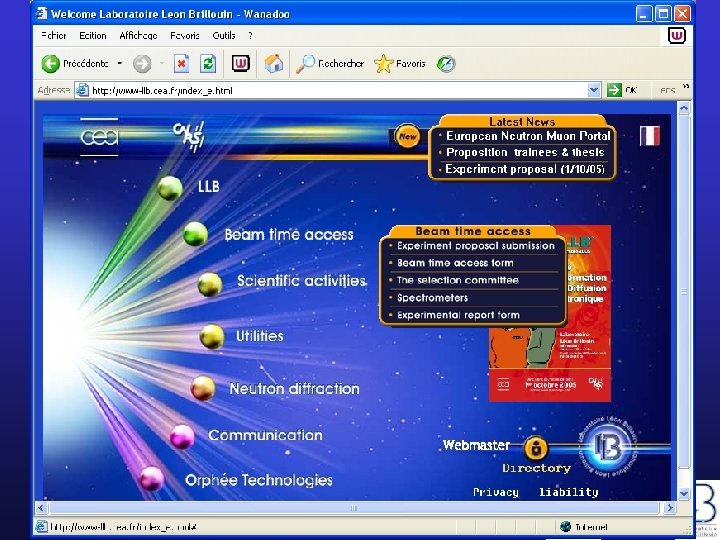Expand the Précédente history dropdown arrow
The width and height of the screenshot is (720, 540).
(120, 63)
